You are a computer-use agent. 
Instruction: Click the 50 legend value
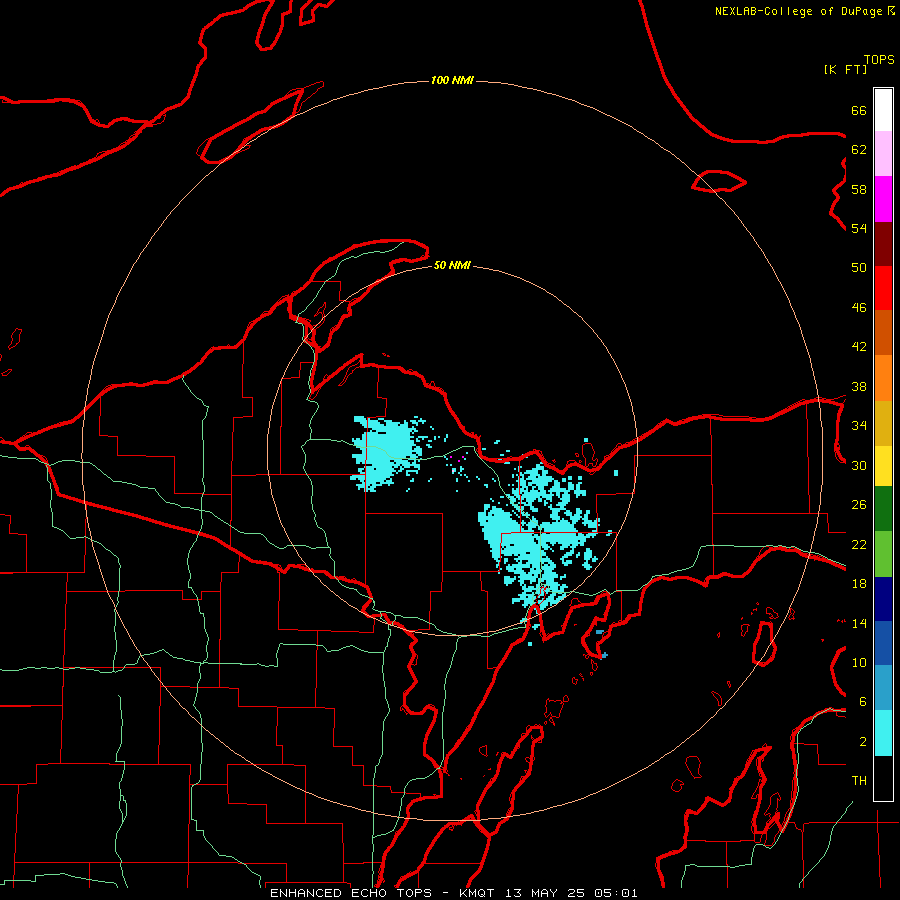pyautogui.click(x=859, y=268)
